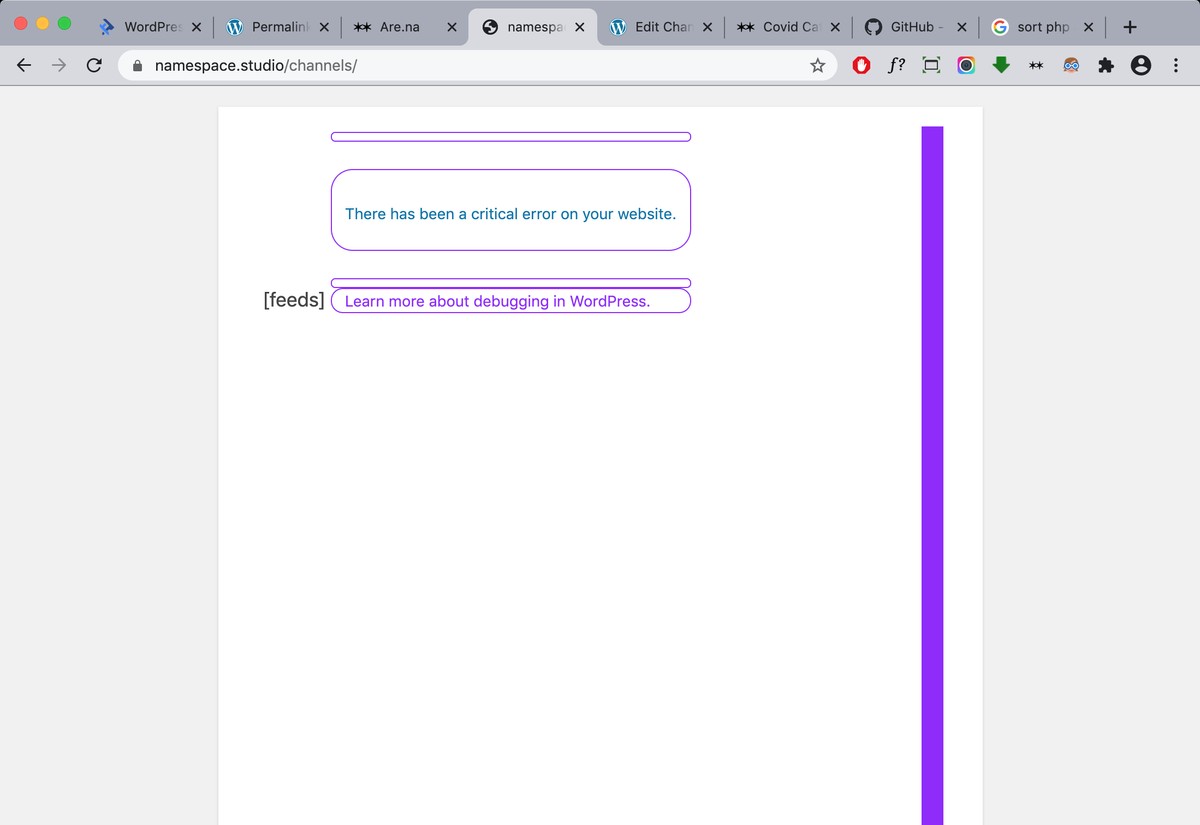Click the glasses face extension icon
1200x825 pixels.
coord(1071,66)
